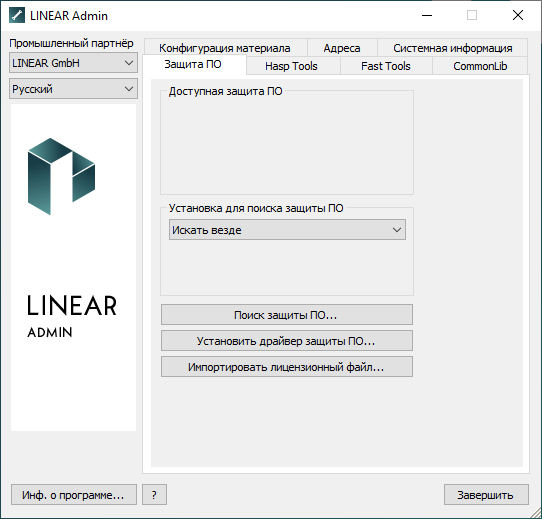Click the Промышленный партнёр label
The width and height of the screenshot is (542, 519).
(x=71, y=43)
